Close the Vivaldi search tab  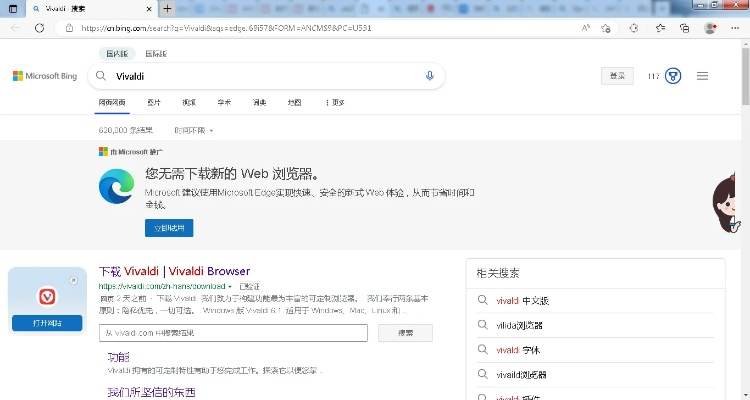[x=149, y=9]
